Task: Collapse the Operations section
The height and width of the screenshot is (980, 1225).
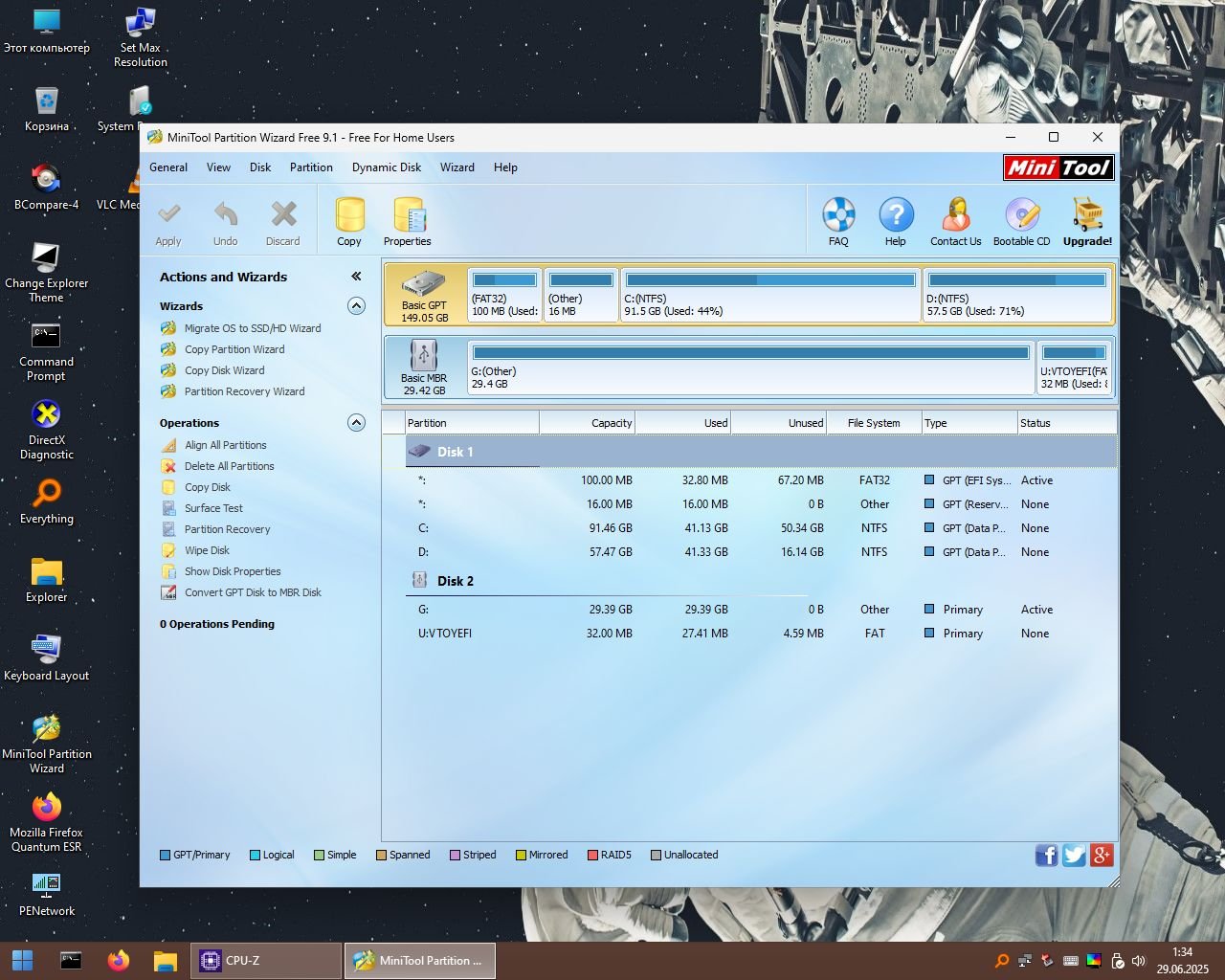Action: pyautogui.click(x=356, y=423)
